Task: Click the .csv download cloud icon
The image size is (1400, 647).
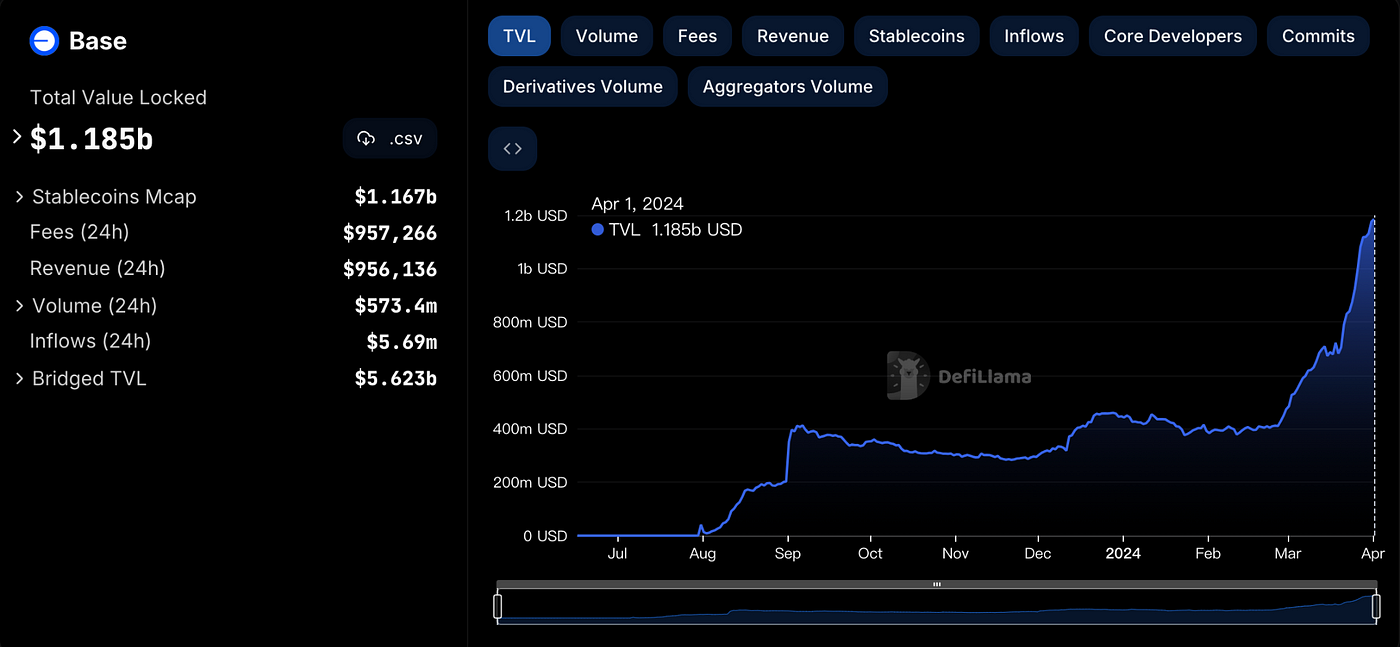Action: click(x=366, y=139)
